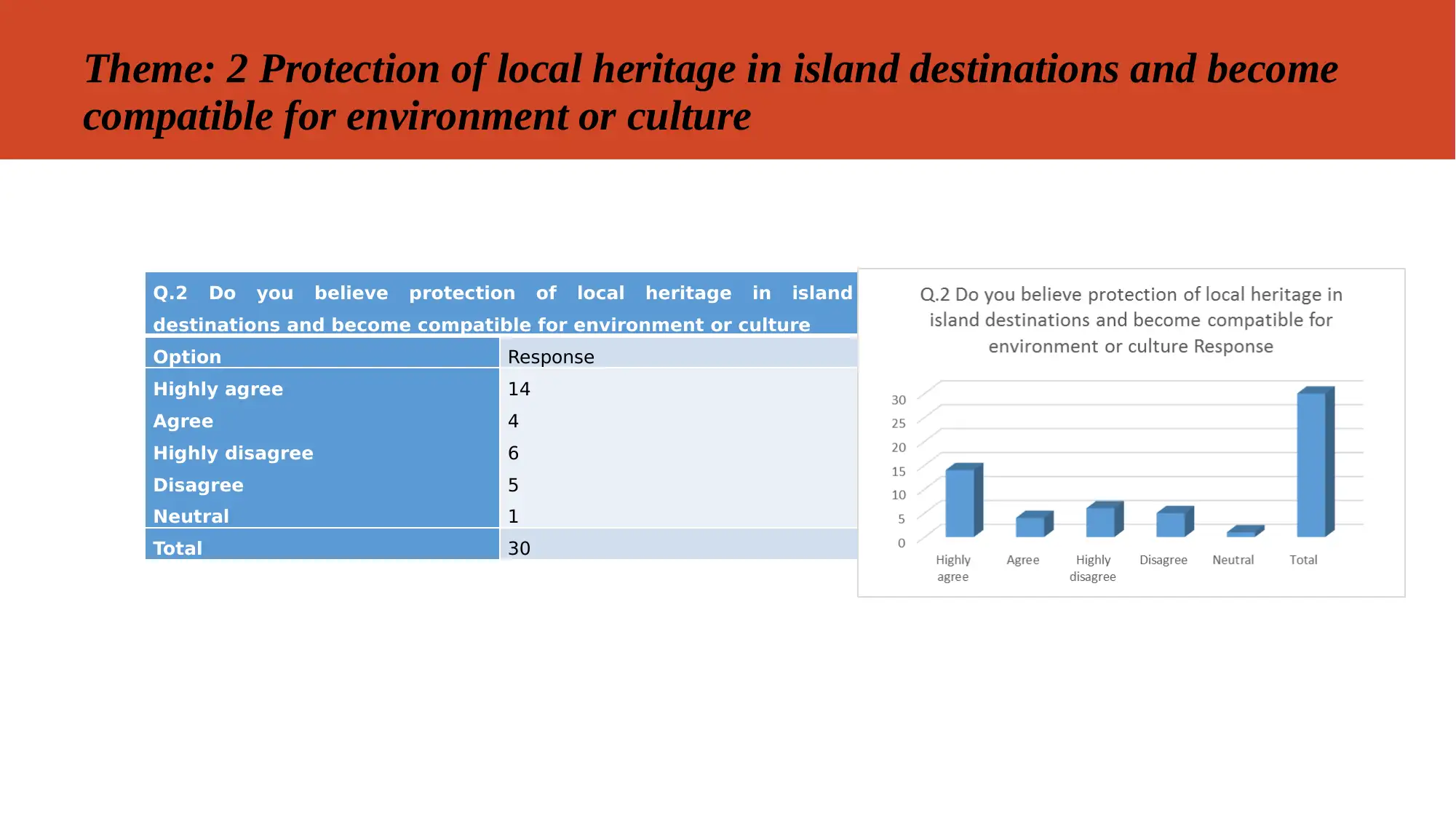Click the value '4' in the table
This screenshot has height=819, width=1456.
click(513, 421)
